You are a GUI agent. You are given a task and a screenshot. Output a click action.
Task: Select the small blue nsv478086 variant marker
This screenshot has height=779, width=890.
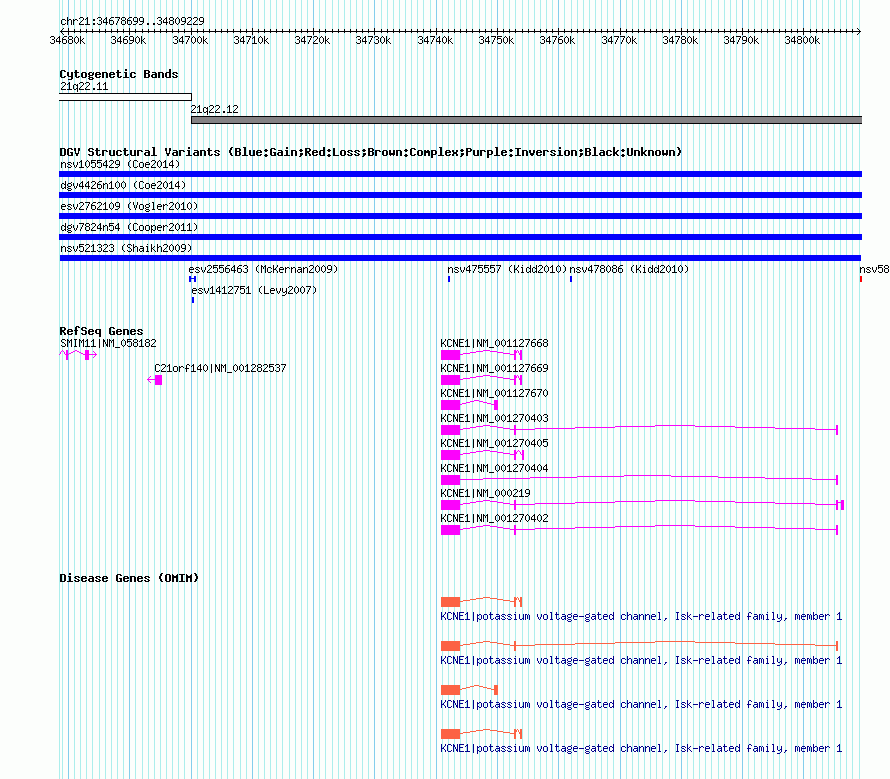pyautogui.click(x=571, y=279)
